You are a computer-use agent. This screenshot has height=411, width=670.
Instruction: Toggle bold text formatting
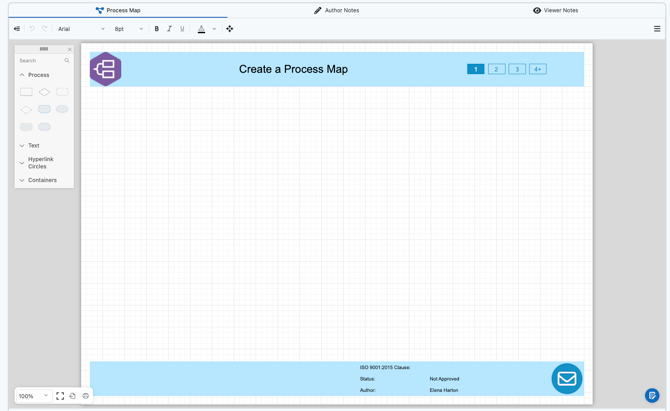(x=157, y=29)
